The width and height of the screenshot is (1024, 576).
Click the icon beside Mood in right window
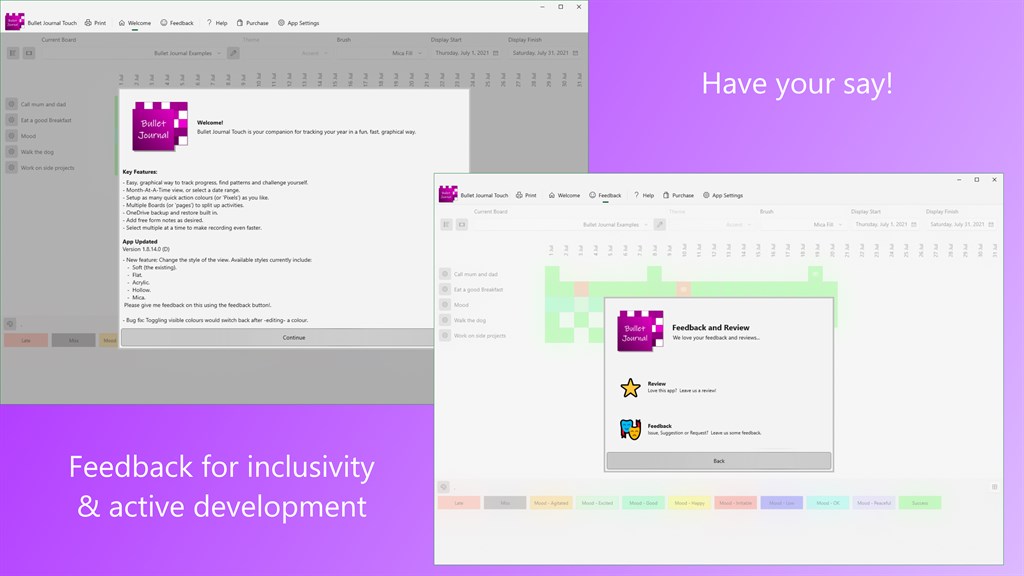coord(445,304)
